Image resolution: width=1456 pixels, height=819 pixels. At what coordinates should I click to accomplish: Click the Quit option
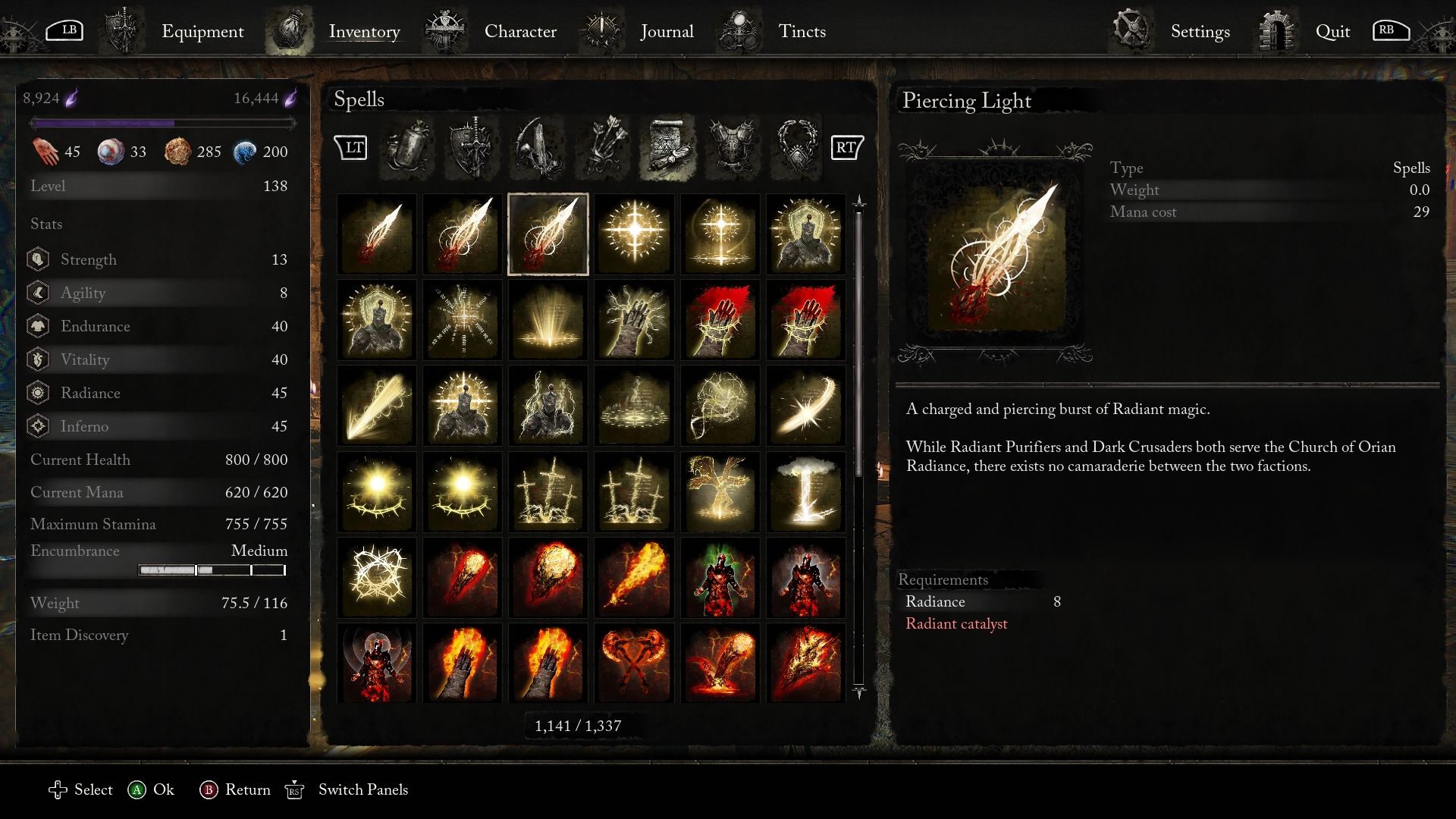[x=1332, y=31]
